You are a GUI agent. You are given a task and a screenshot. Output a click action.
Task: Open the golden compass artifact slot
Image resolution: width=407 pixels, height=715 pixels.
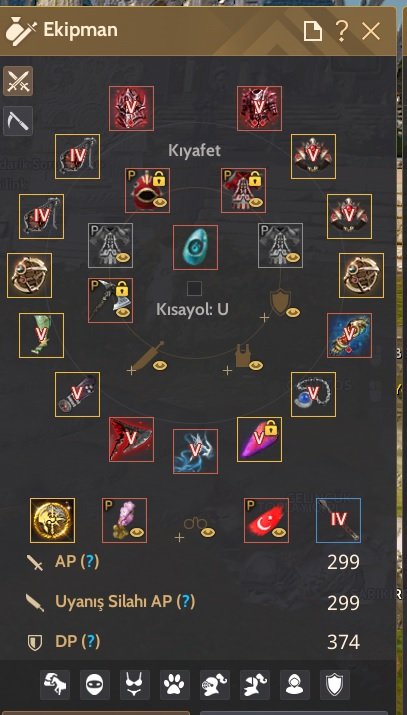point(52,520)
